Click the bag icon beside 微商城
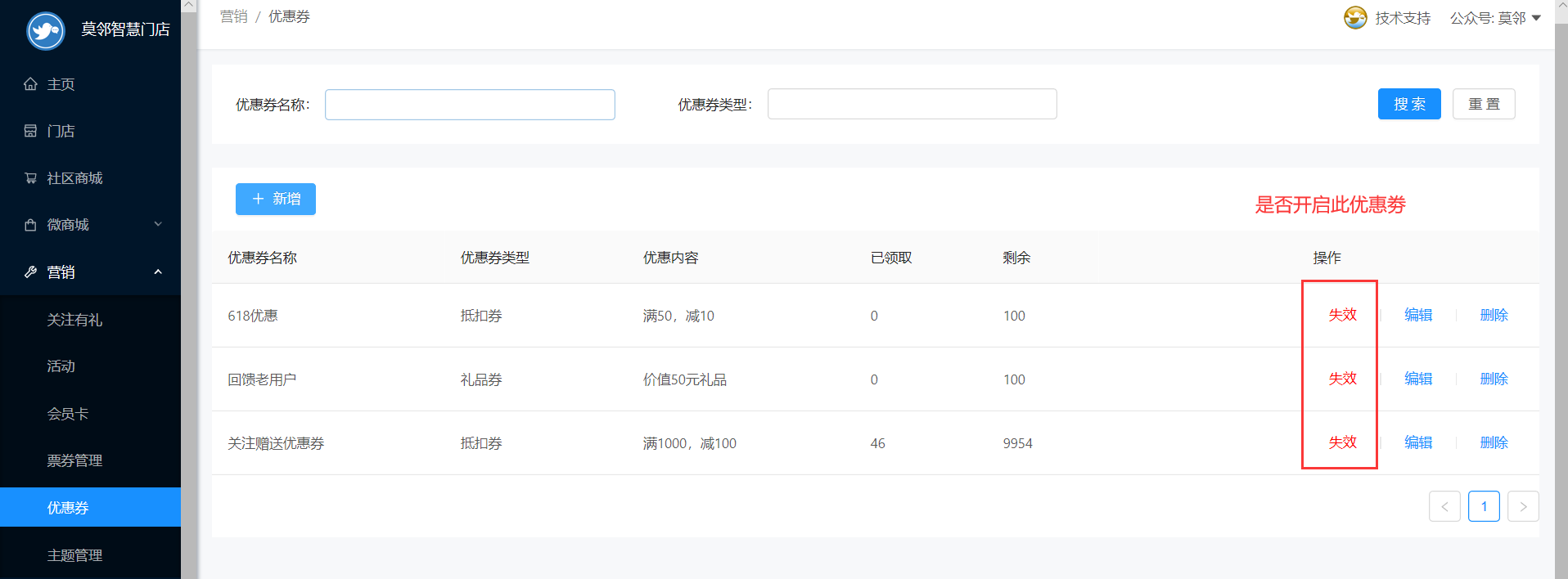This screenshot has width=1568, height=579. [x=30, y=225]
